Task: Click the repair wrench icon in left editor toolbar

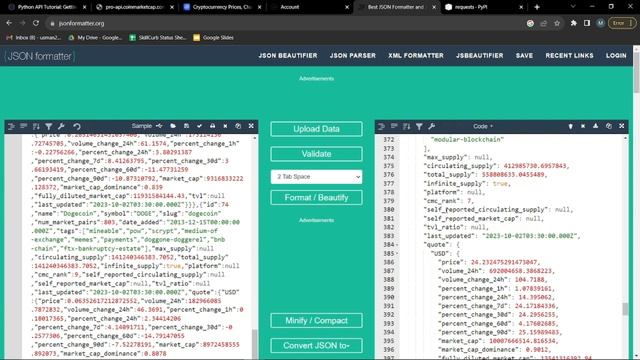Action: 61,127
